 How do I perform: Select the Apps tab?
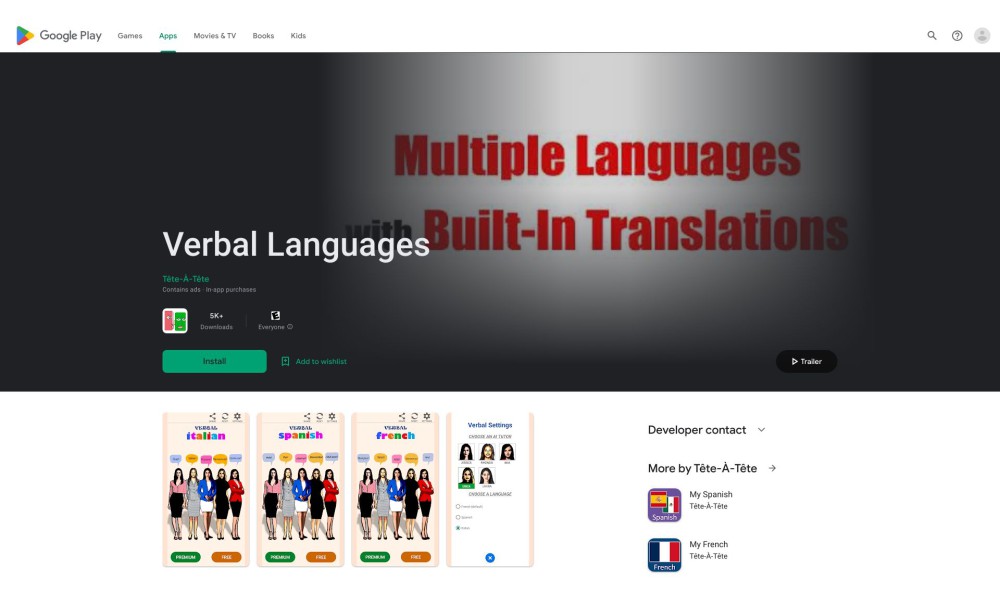tap(168, 36)
